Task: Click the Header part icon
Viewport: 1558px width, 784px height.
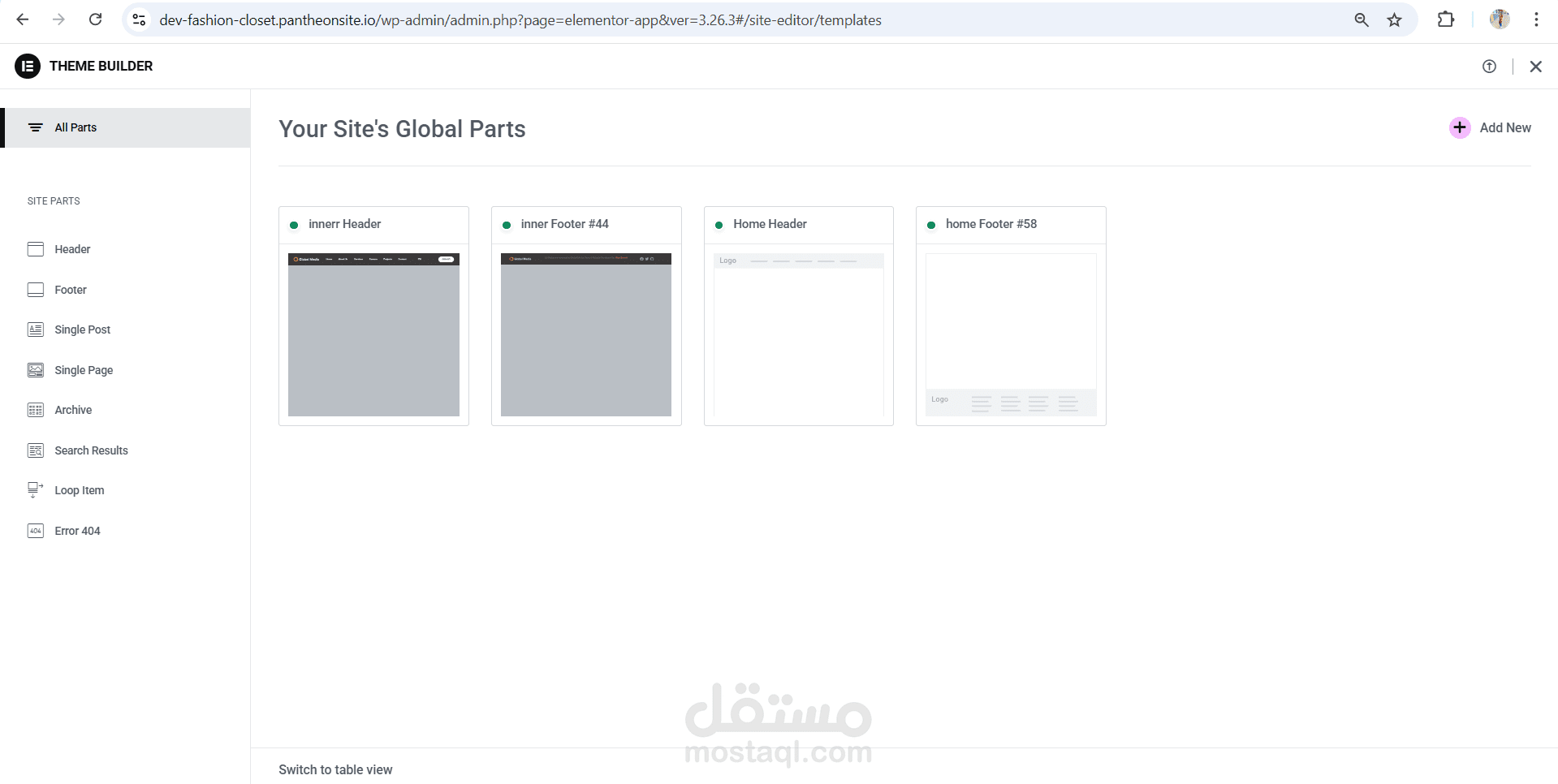Action: pyautogui.click(x=36, y=249)
